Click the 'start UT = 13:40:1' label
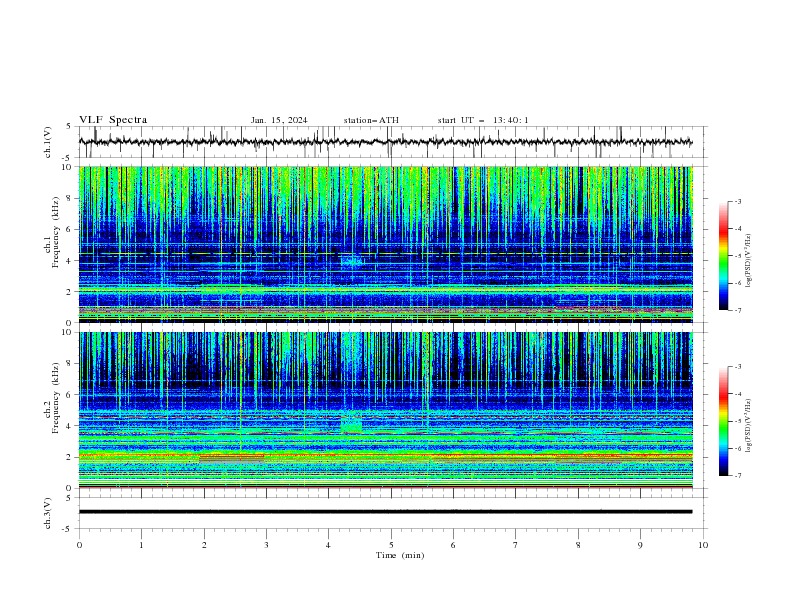This screenshot has height=612, width=792. 483,120
